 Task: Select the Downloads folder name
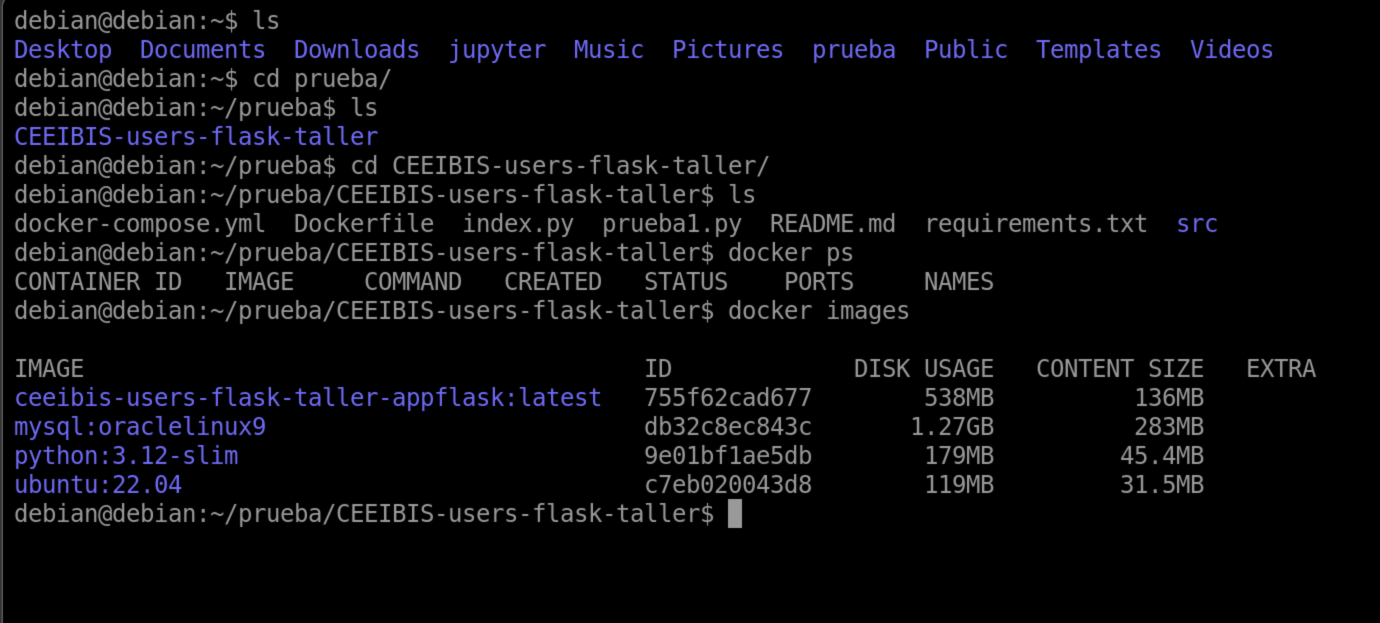pyautogui.click(x=356, y=49)
